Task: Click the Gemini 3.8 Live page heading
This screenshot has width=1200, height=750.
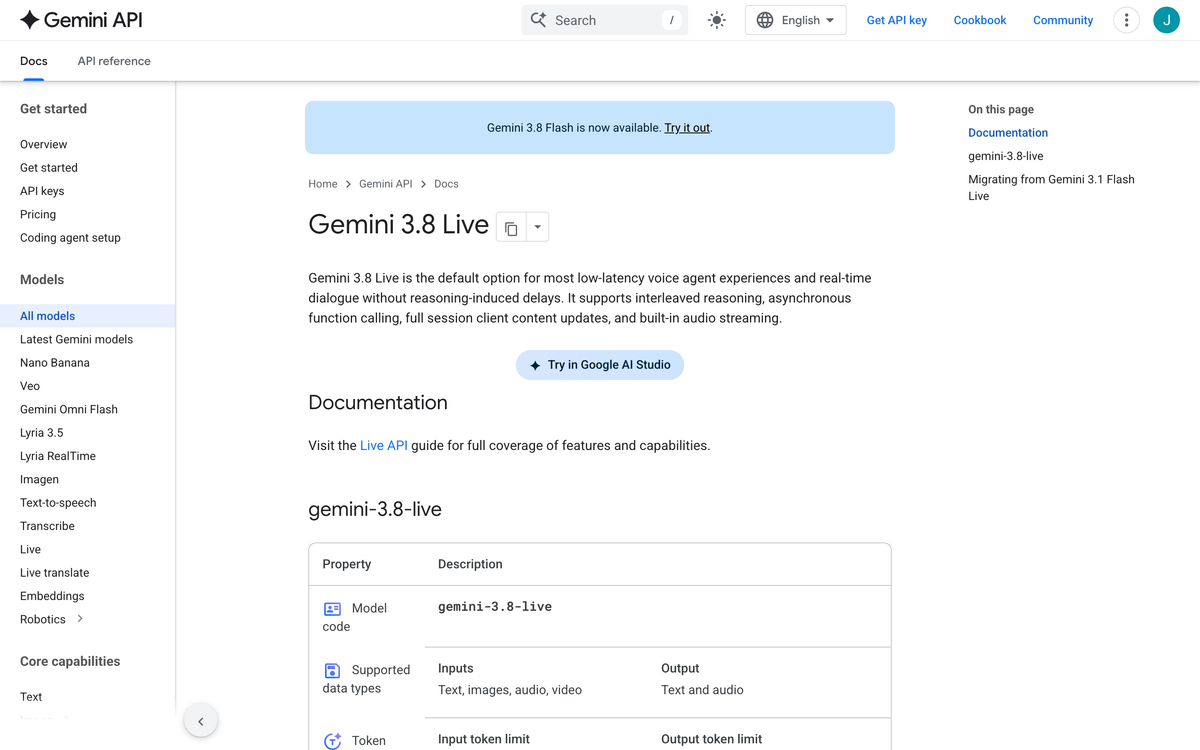Action: [398, 224]
